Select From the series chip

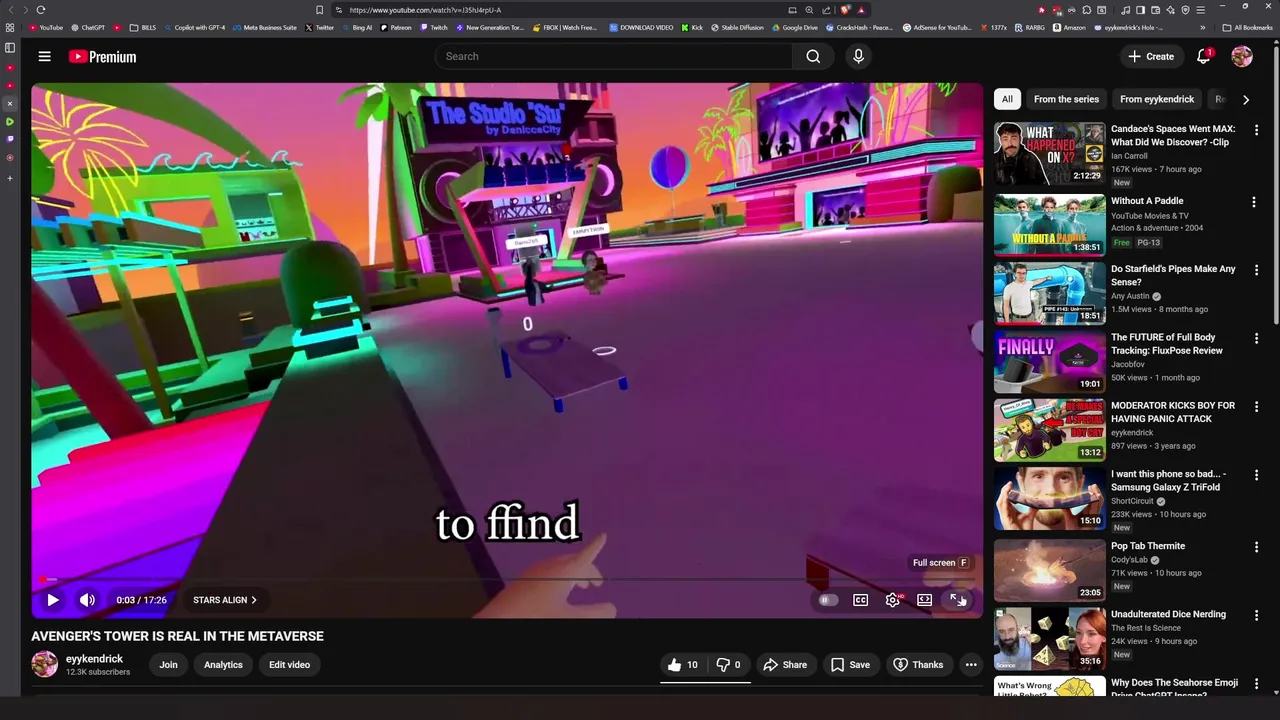[1066, 99]
